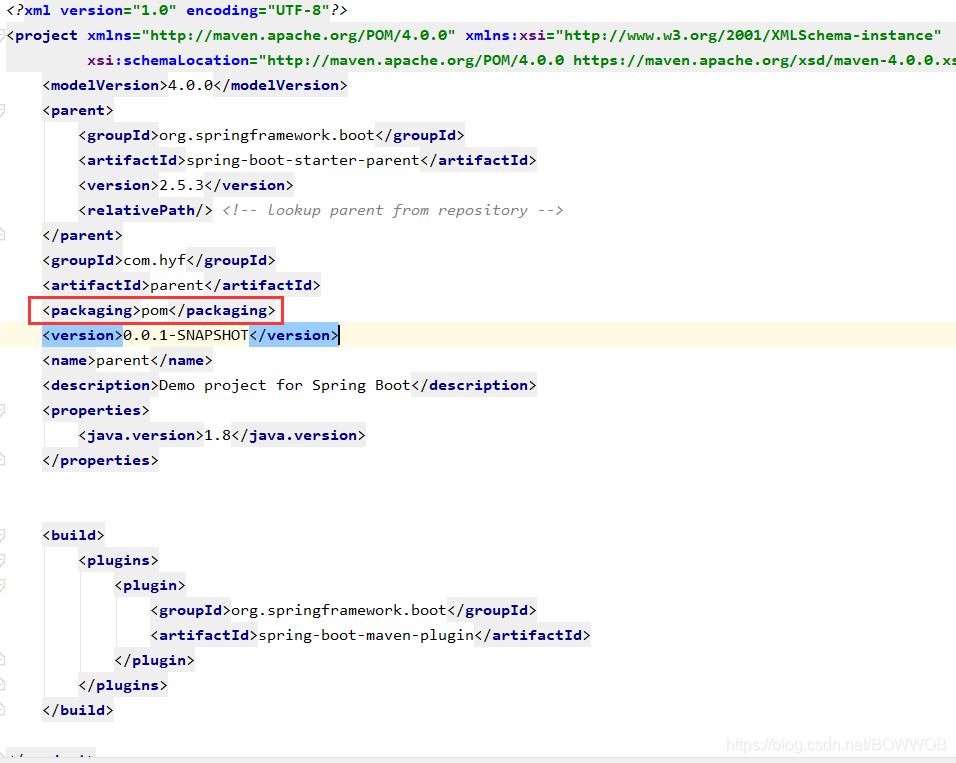Click the artifactId value parent
This screenshot has height=763, width=956.
pyautogui.click(x=177, y=285)
